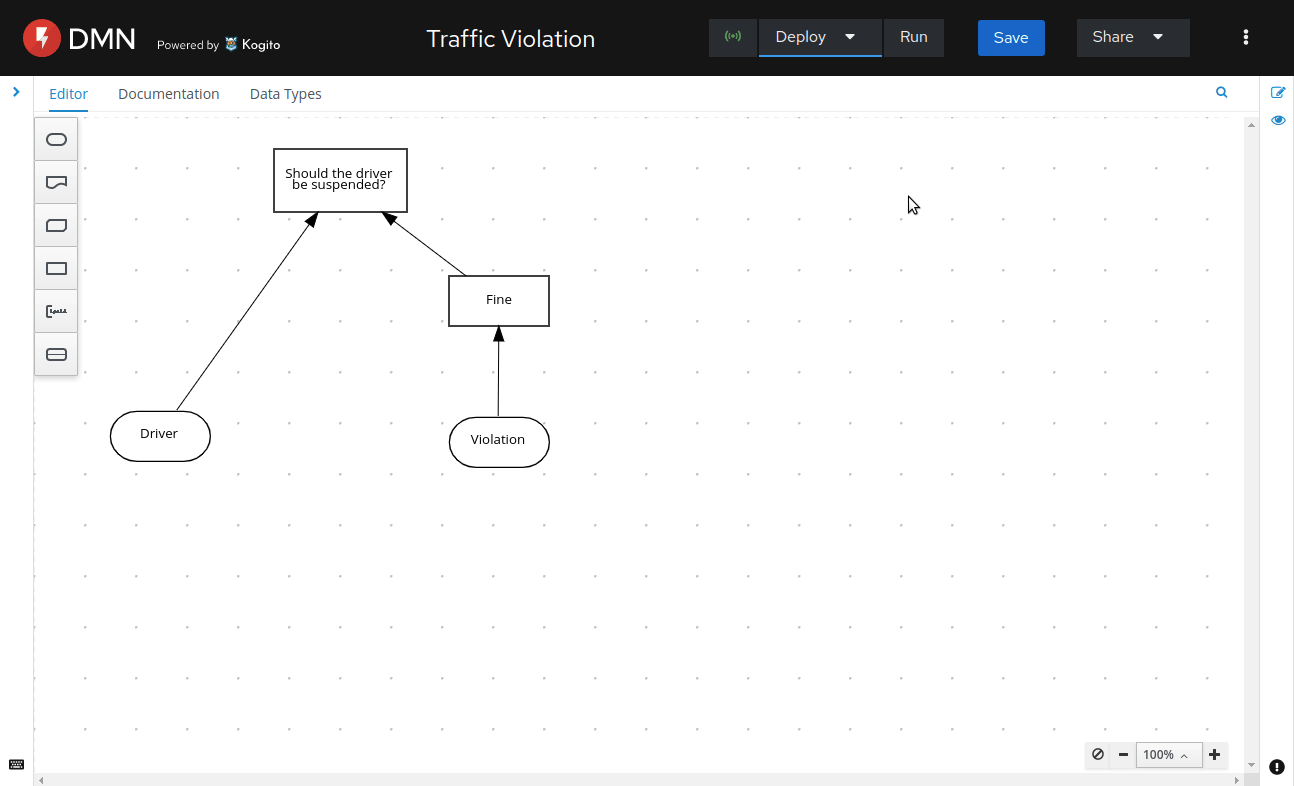Switch to the Data Types tab
This screenshot has height=786, width=1294.
[285, 94]
